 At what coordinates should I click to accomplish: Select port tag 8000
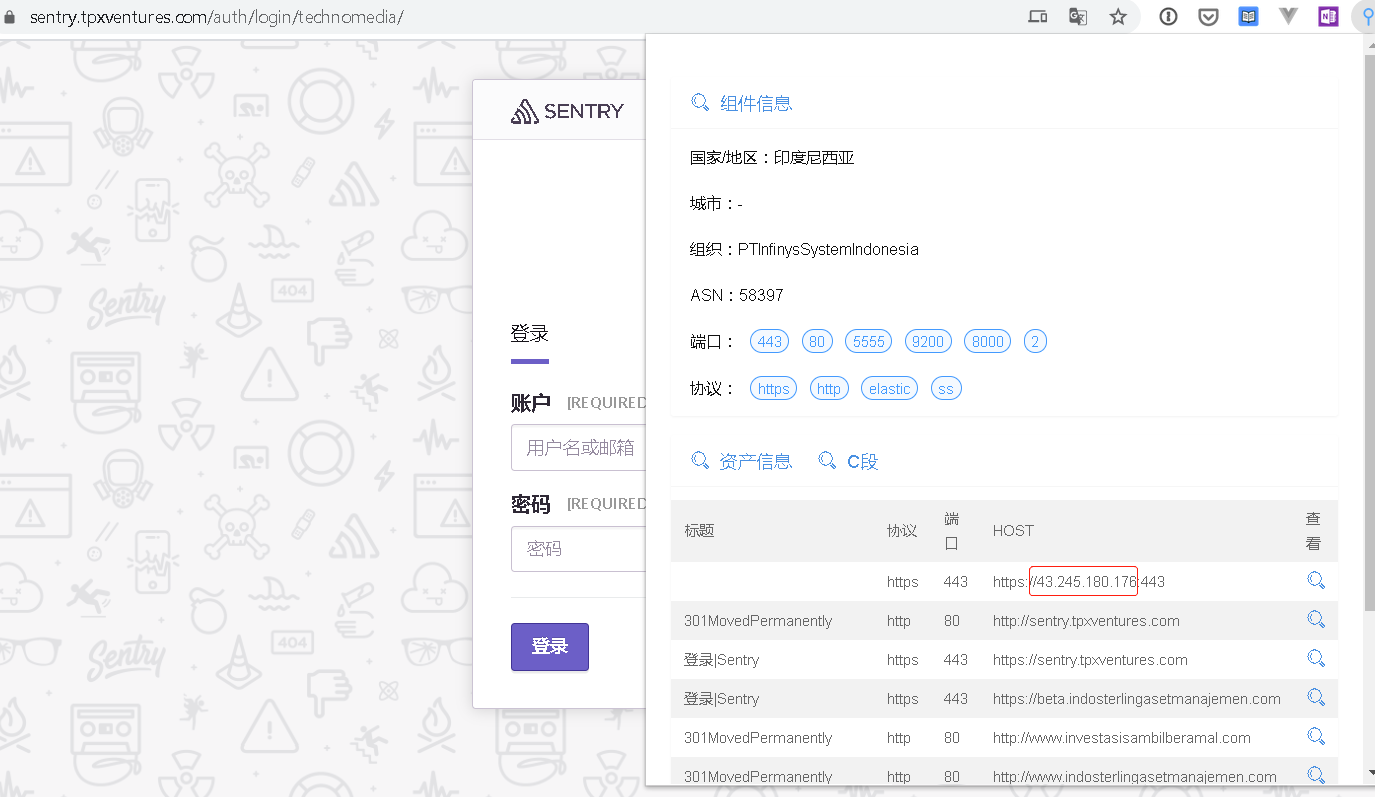[x=988, y=341]
